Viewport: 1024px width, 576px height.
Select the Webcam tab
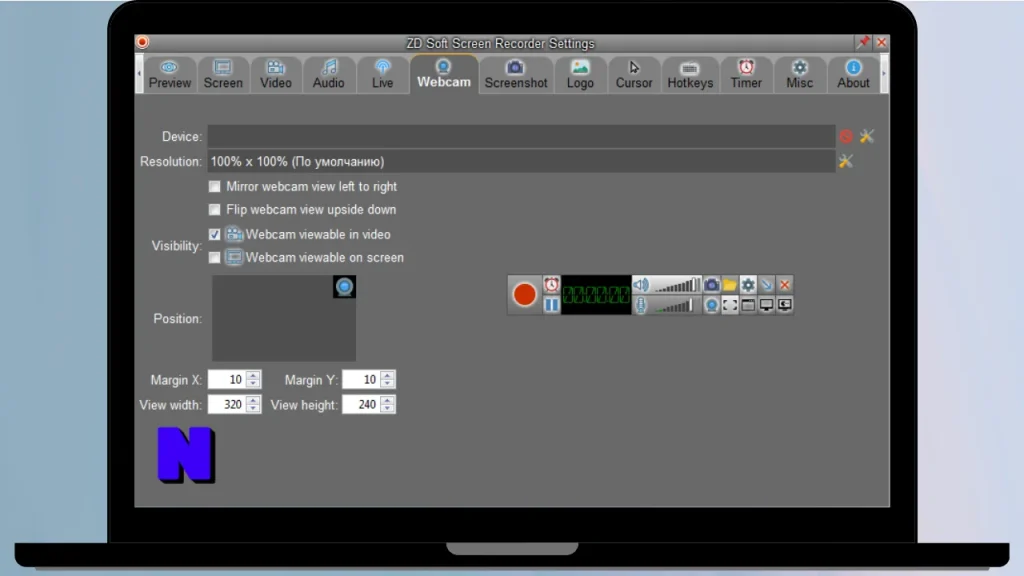click(x=444, y=74)
